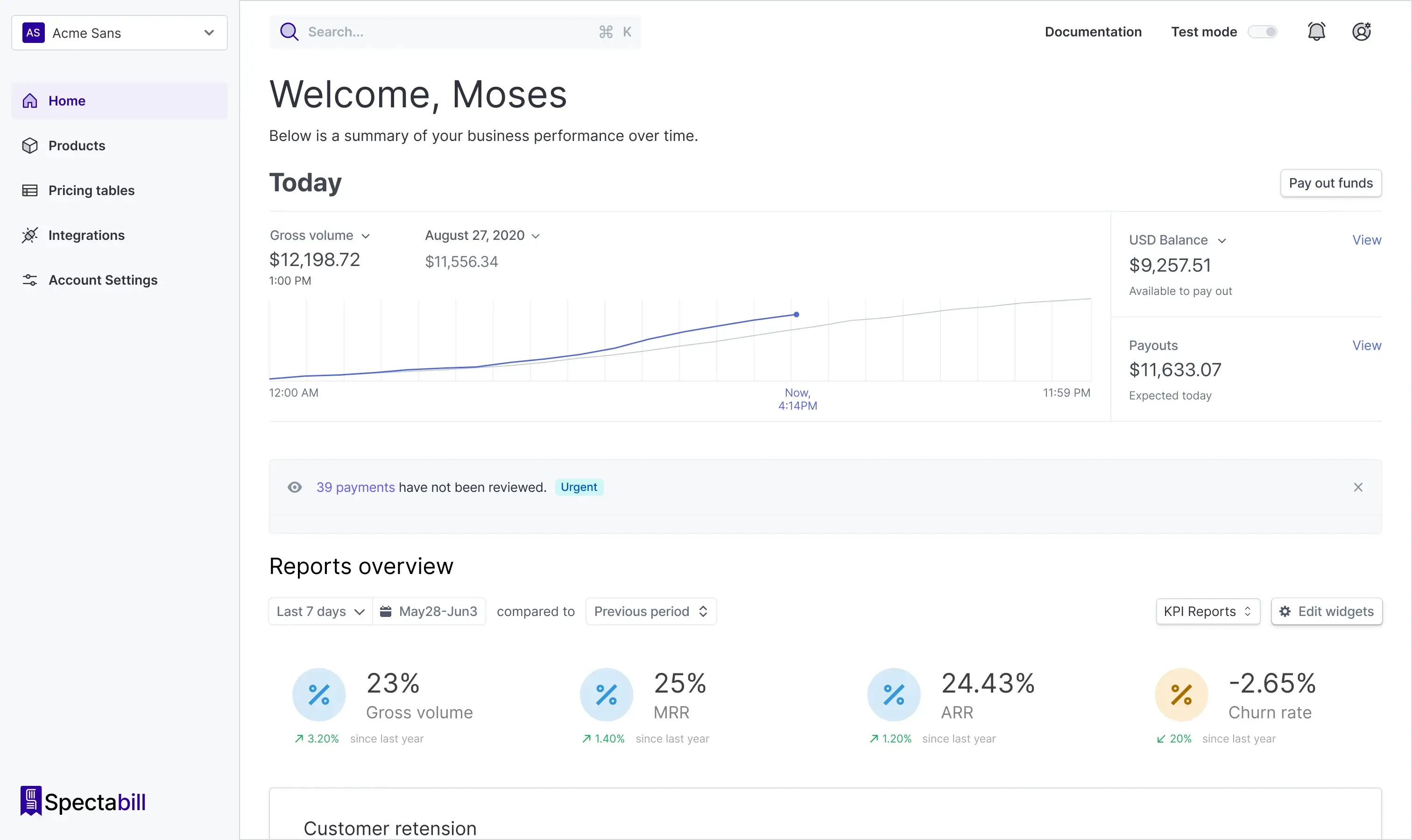Click the Integrations plug icon
1412x840 pixels.
tap(30, 235)
